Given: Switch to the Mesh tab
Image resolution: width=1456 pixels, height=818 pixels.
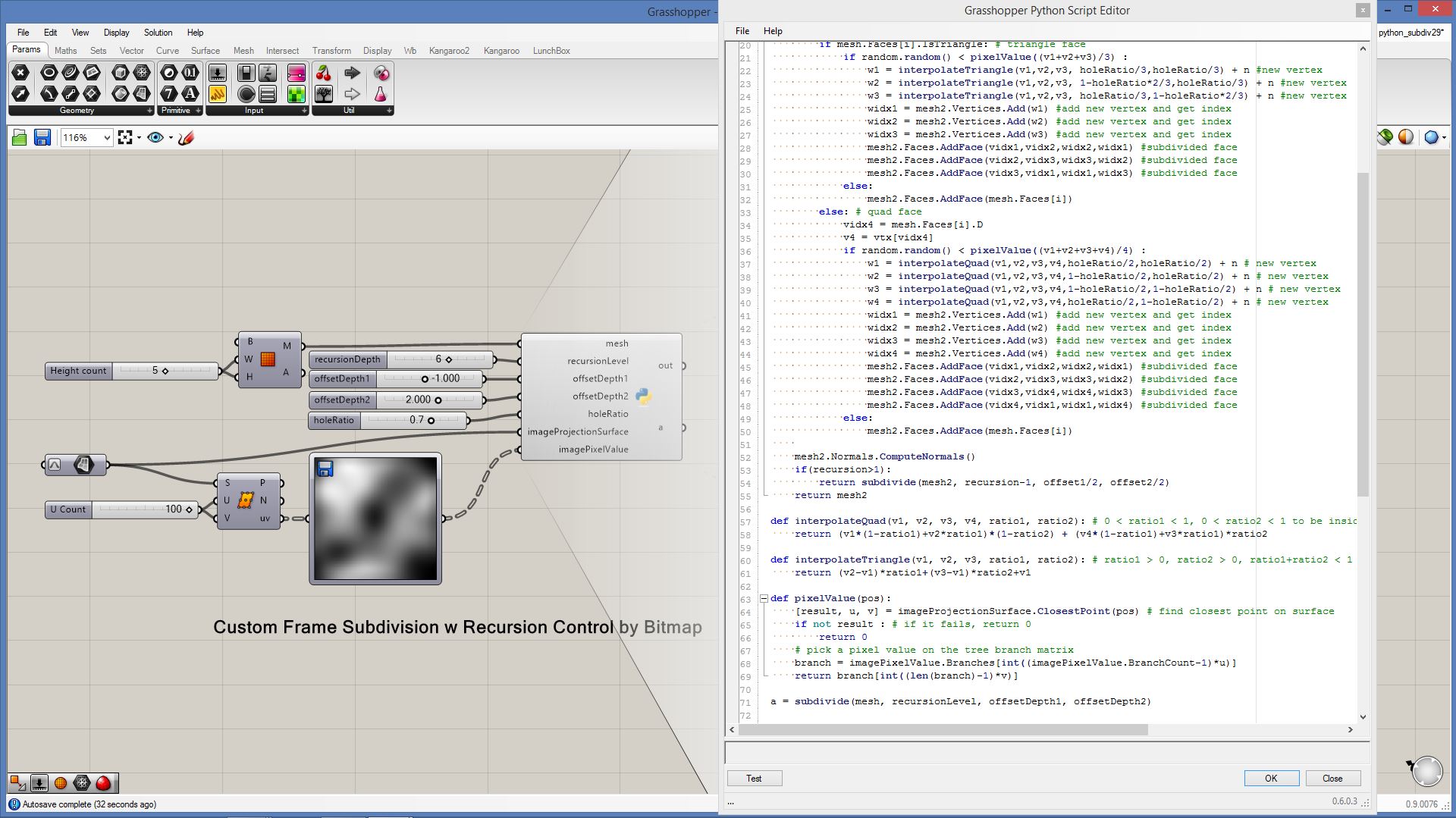Looking at the screenshot, I should click(x=243, y=51).
